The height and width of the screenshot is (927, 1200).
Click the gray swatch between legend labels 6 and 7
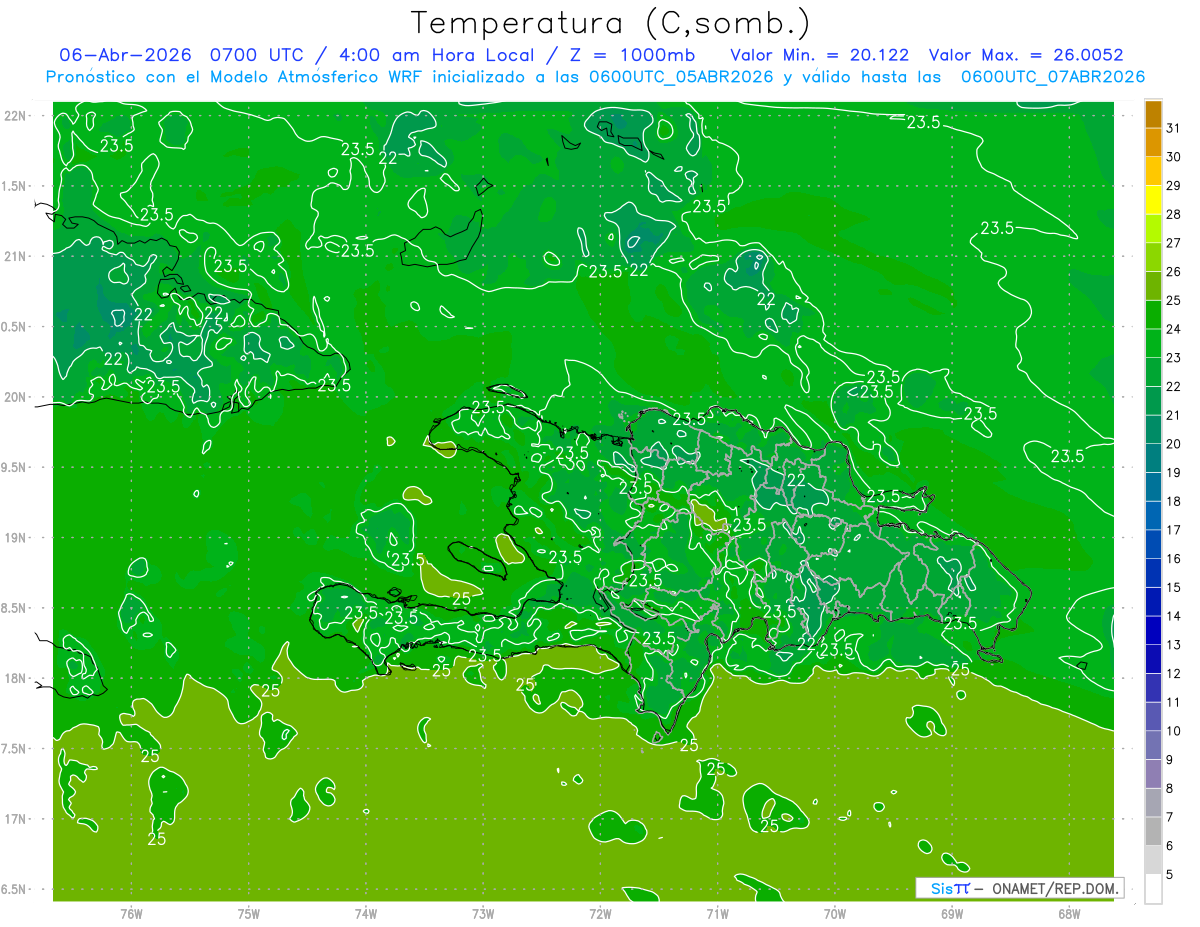[x=1153, y=831]
